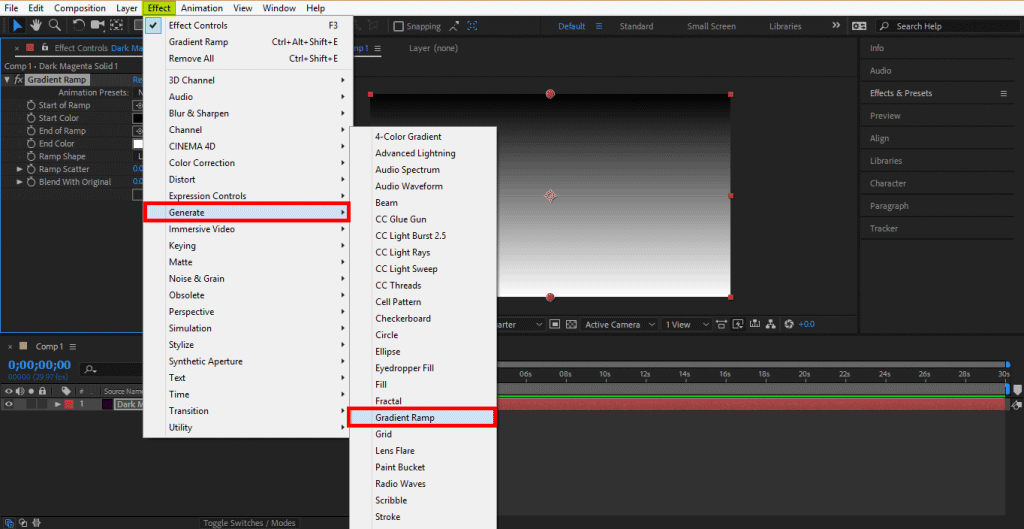Click the sync settings icon beside Search Help

point(859,26)
